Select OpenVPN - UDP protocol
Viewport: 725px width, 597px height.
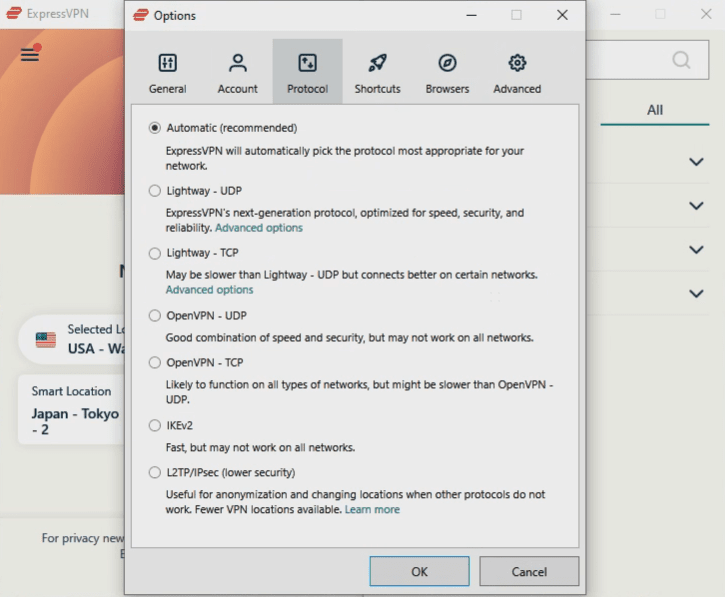point(155,315)
